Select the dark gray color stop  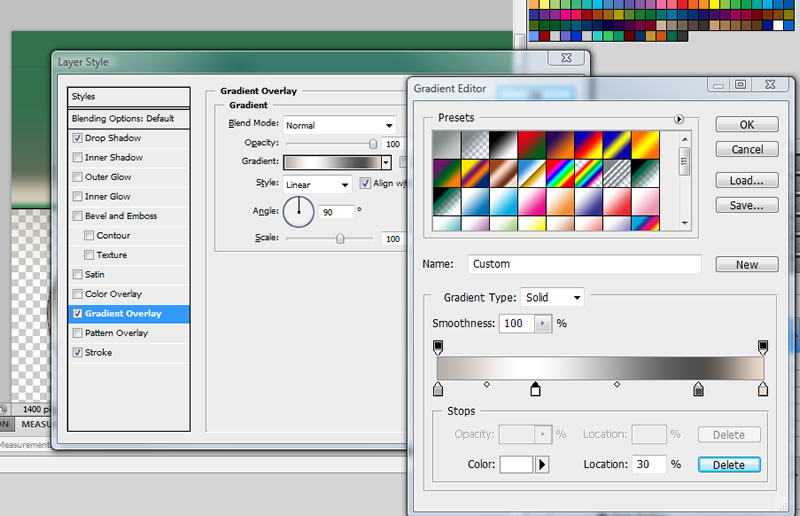(698, 389)
